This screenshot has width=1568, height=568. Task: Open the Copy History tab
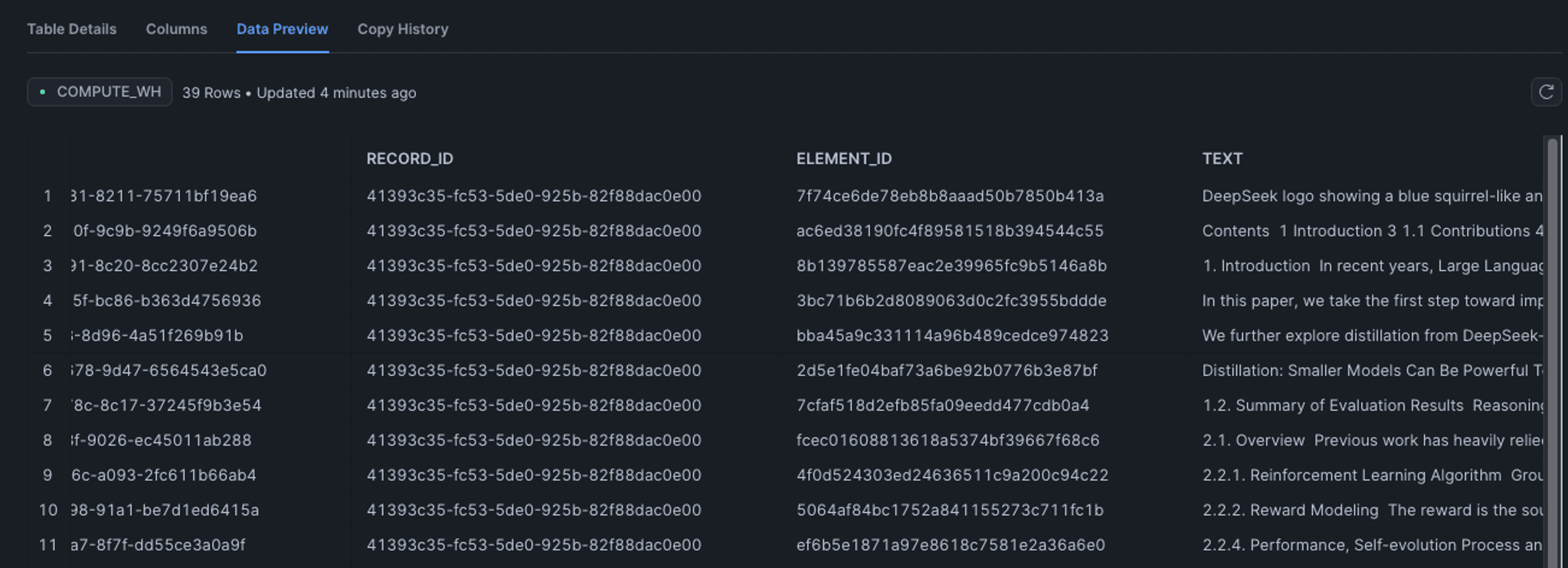coord(403,29)
